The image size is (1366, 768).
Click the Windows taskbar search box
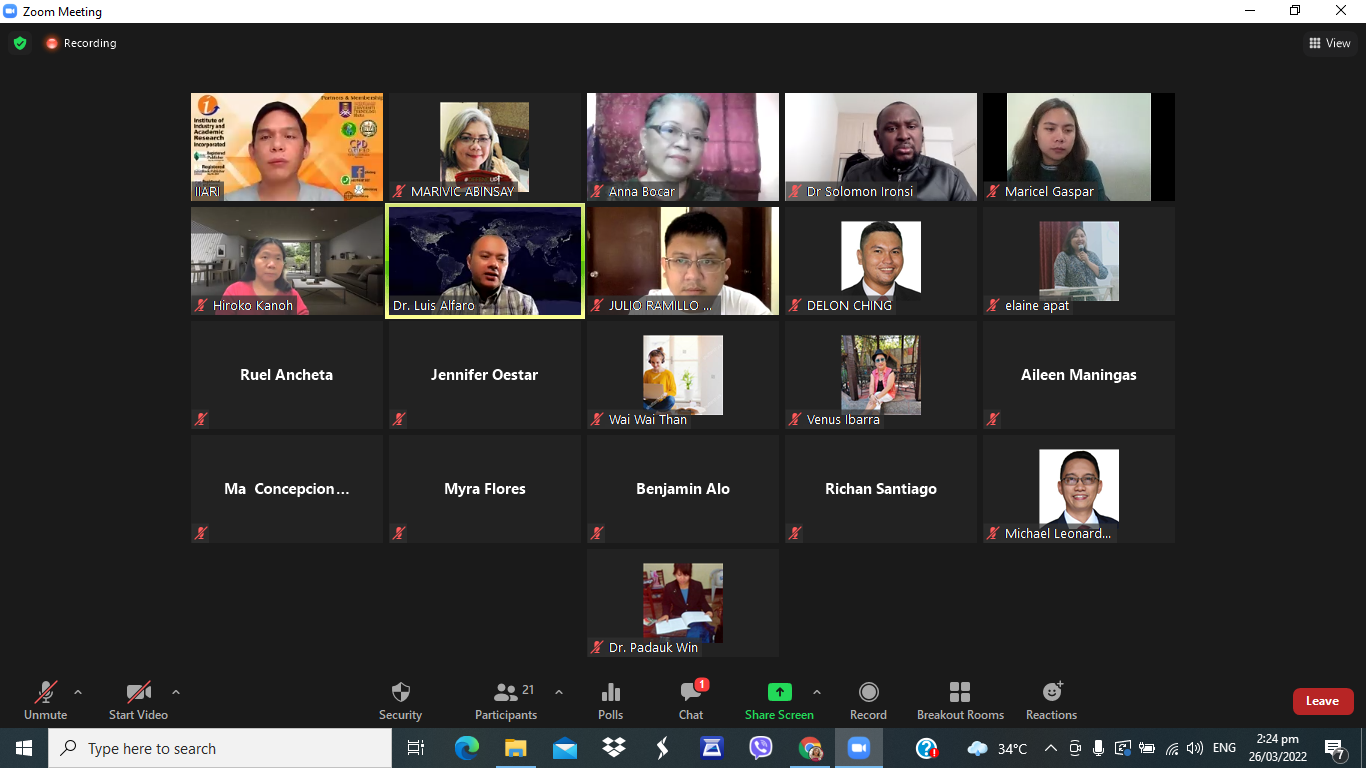(x=220, y=748)
